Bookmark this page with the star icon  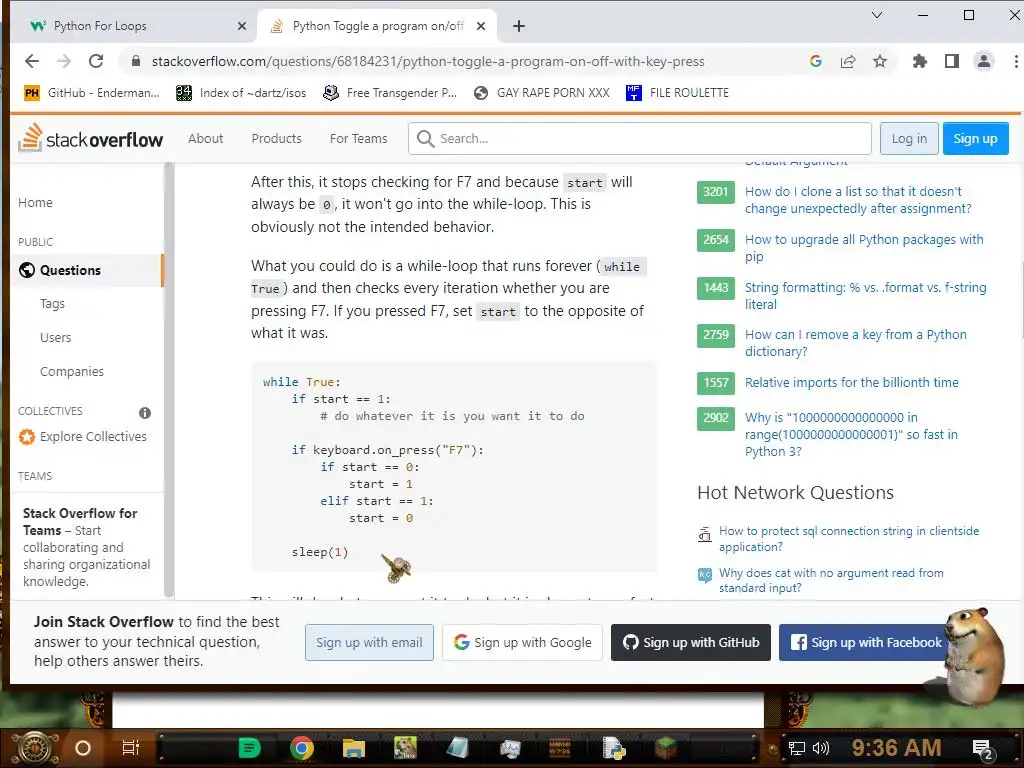(880, 61)
